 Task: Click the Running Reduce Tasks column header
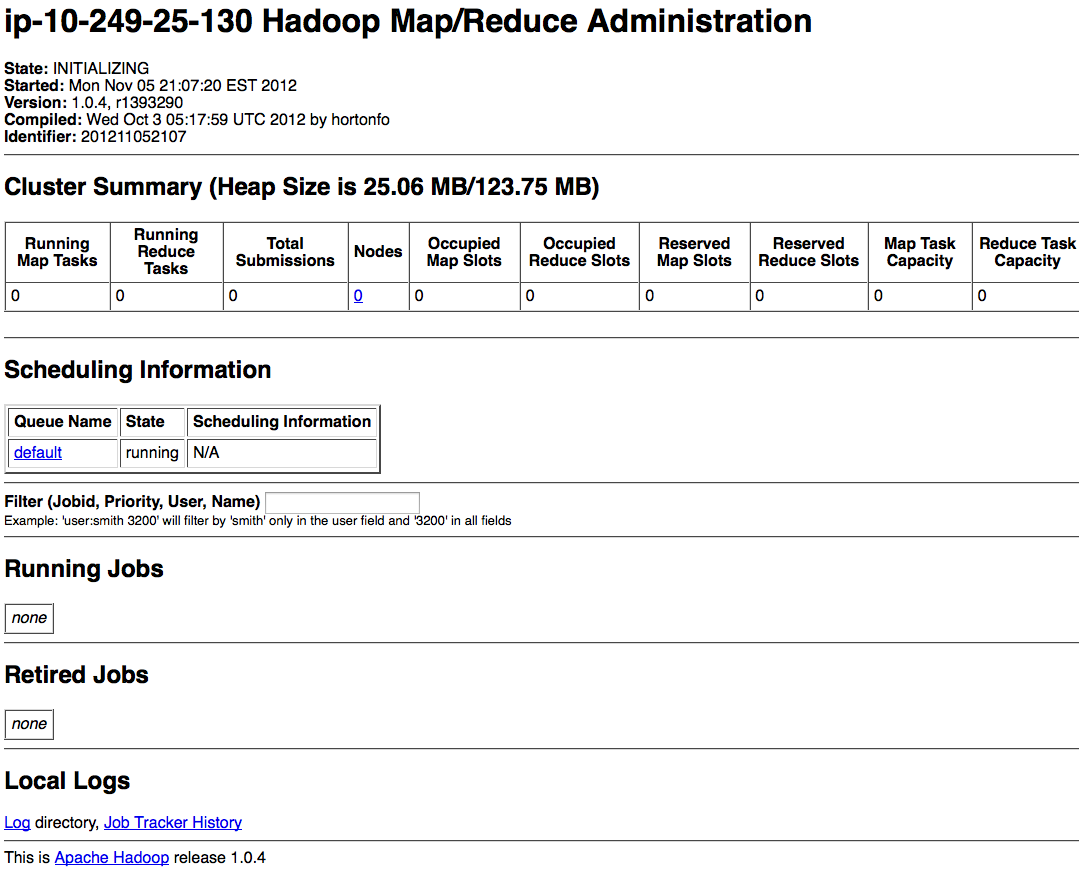pyautogui.click(x=166, y=252)
